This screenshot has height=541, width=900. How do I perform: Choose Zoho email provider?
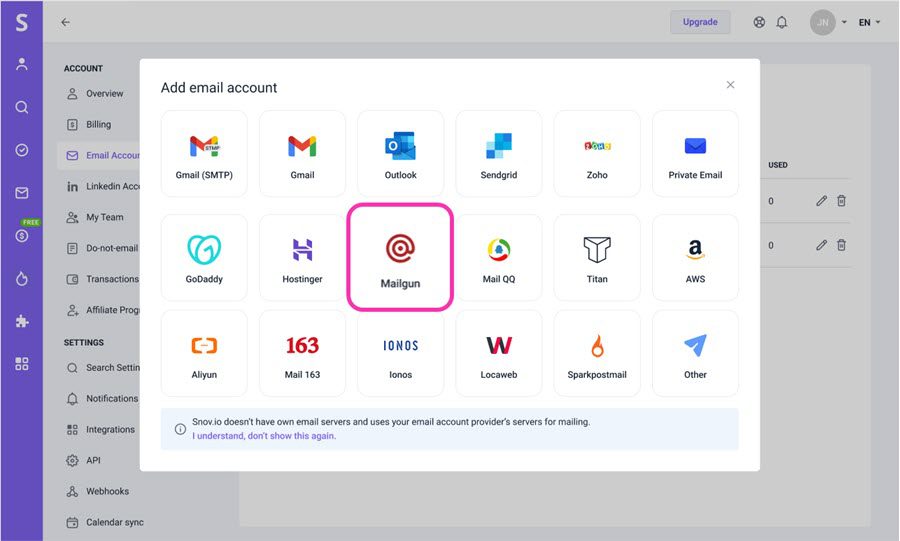point(597,154)
